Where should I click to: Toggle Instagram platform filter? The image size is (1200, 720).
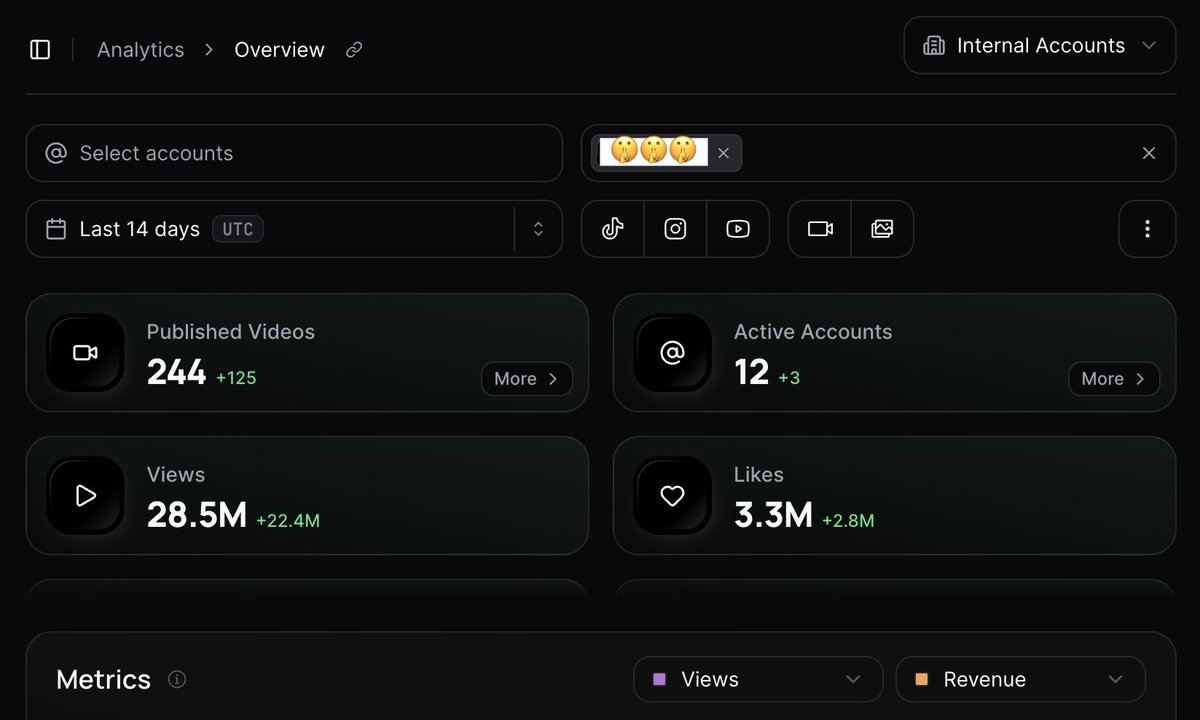(676, 229)
